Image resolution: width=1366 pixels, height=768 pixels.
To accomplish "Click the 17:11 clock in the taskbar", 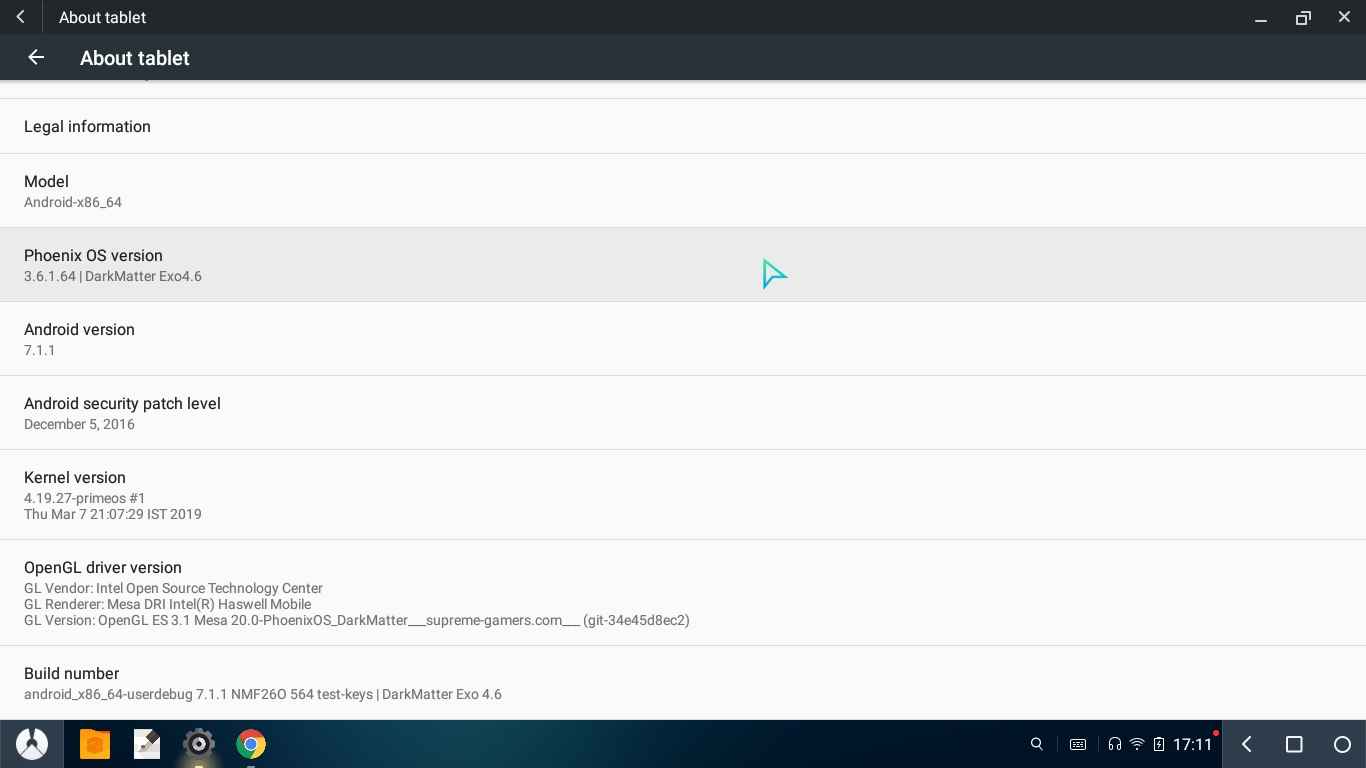I will [1192, 744].
